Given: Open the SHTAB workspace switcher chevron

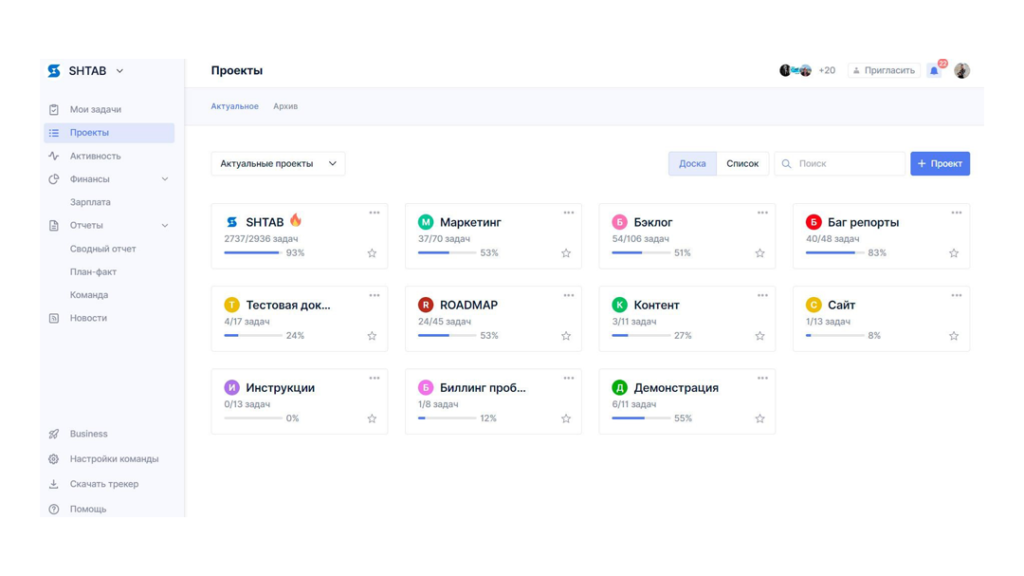Looking at the screenshot, I should pos(120,71).
